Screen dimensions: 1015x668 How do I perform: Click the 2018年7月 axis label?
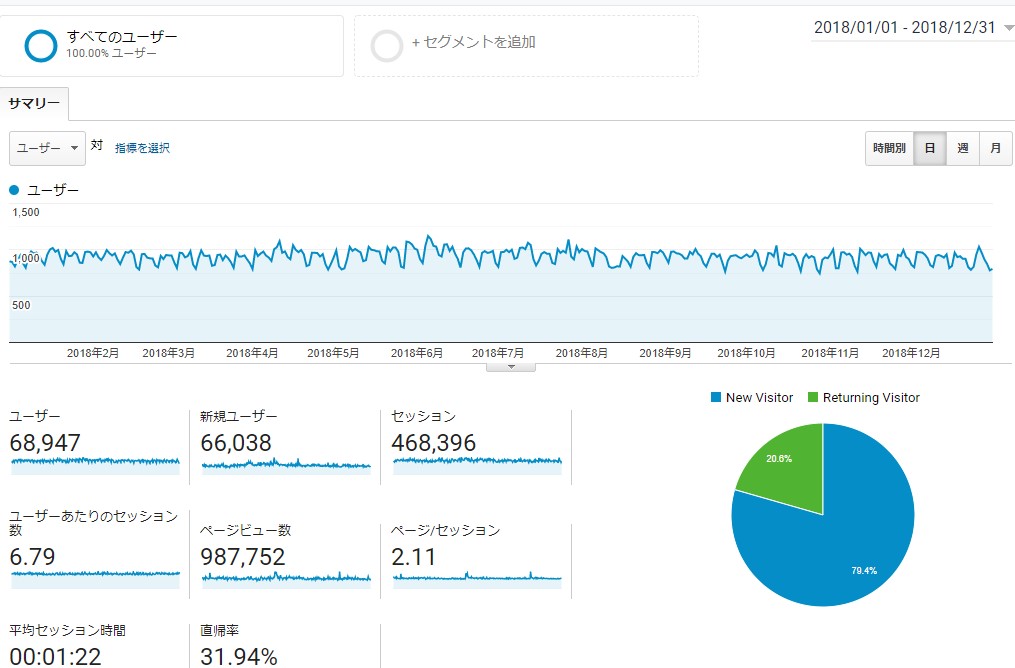498,353
